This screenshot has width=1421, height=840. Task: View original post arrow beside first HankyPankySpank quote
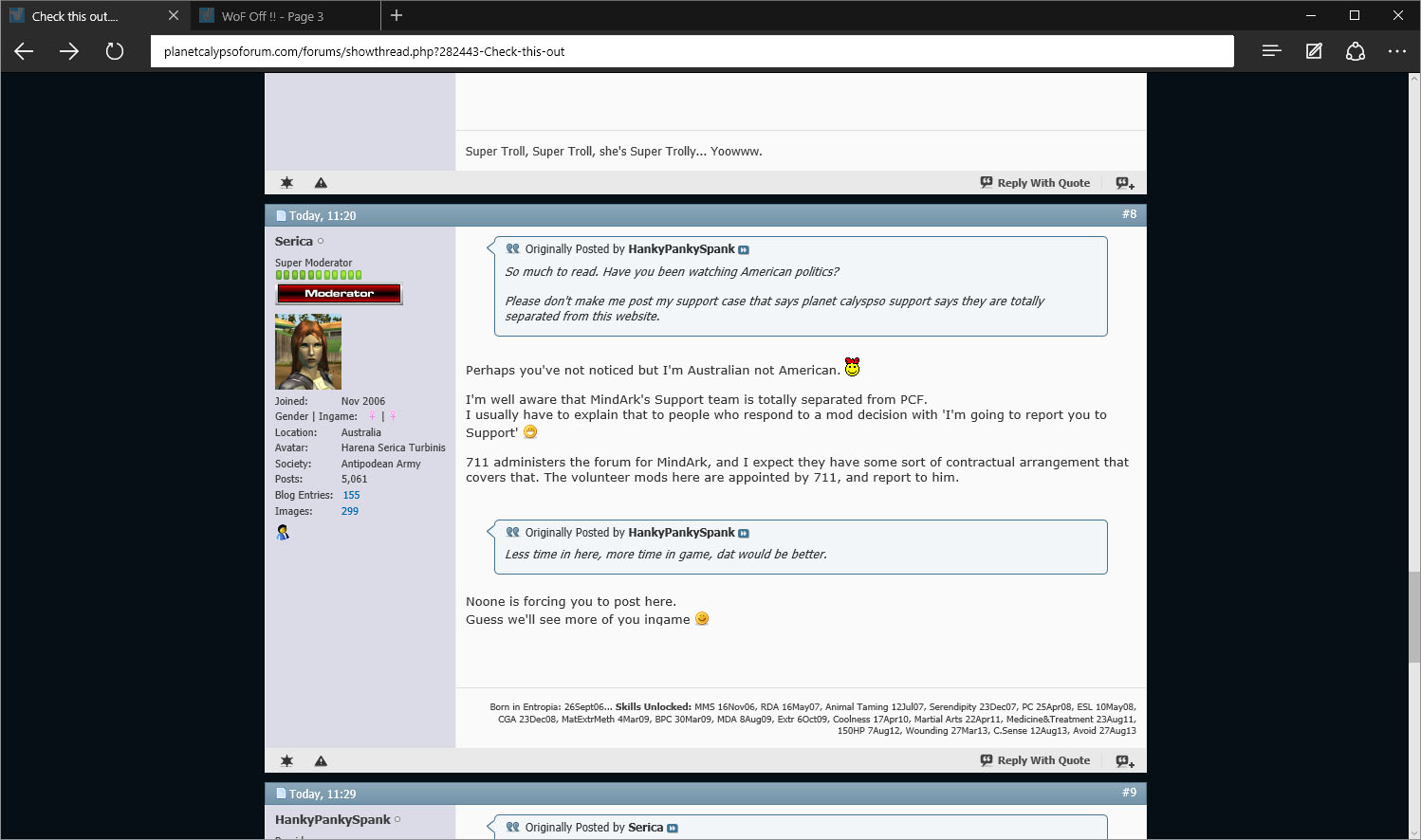[x=744, y=250]
